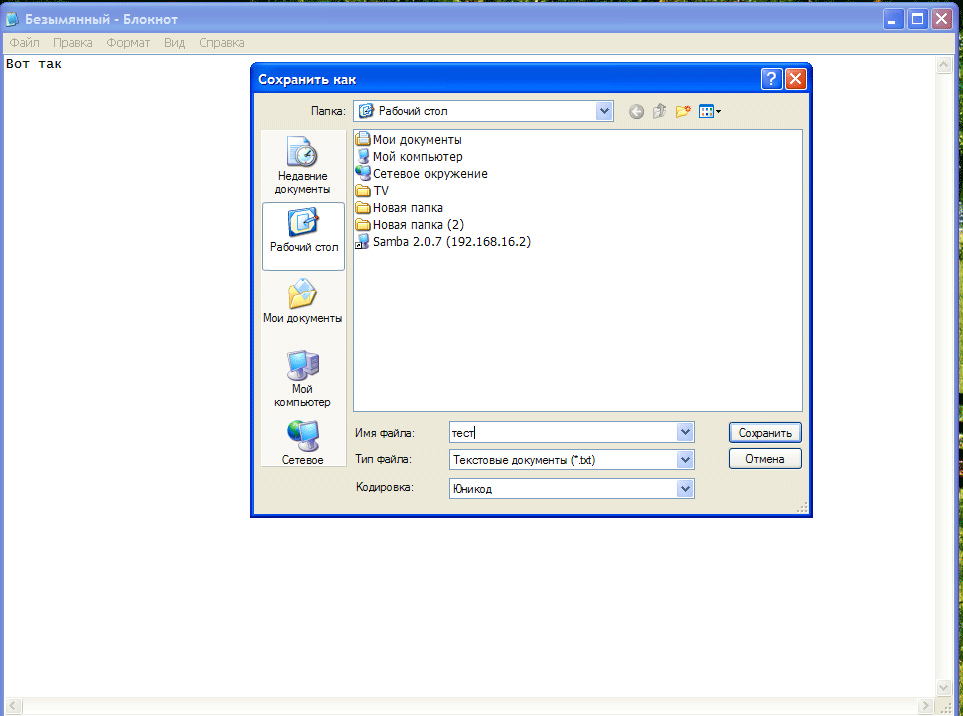Click Notepad vertical scrollbar down arrow
Image resolution: width=963 pixels, height=716 pixels.
point(944,687)
